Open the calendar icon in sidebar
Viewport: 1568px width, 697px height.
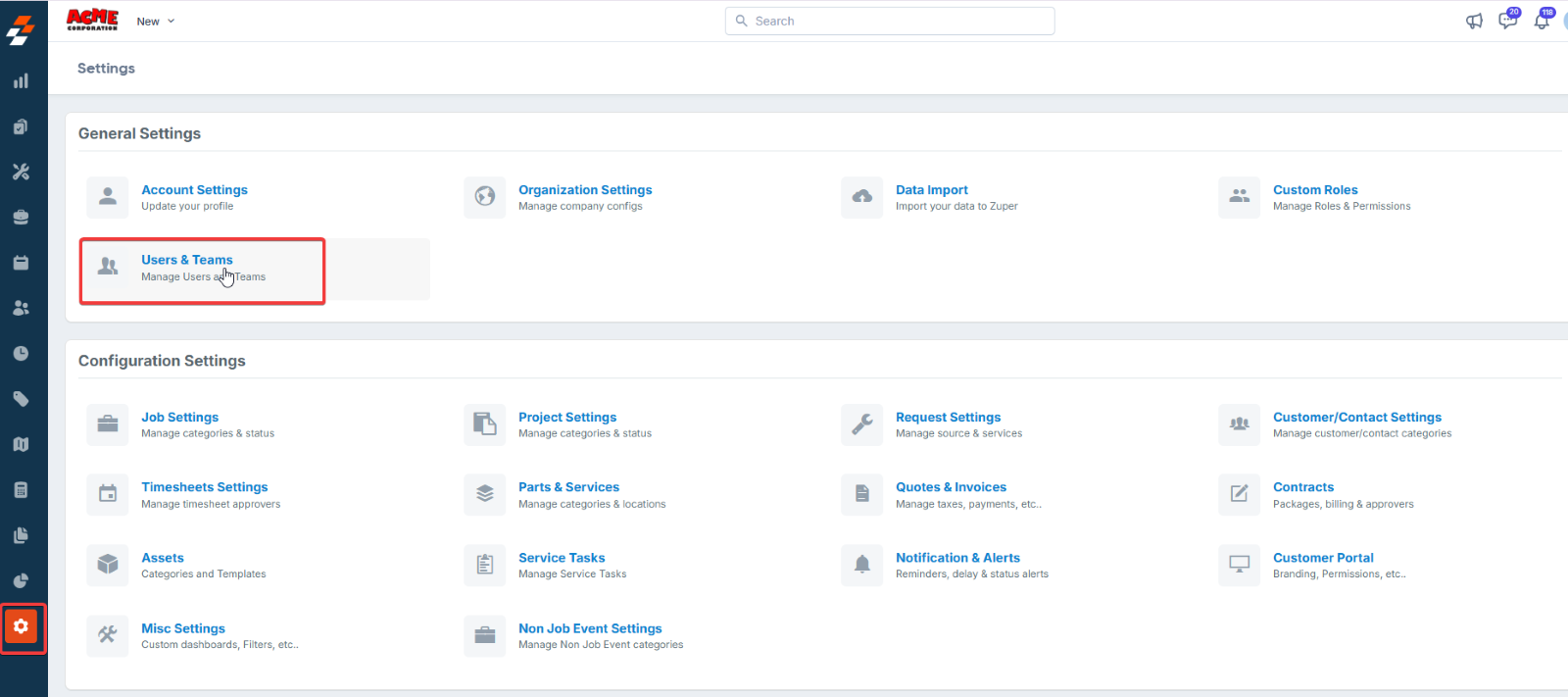pyautogui.click(x=21, y=263)
